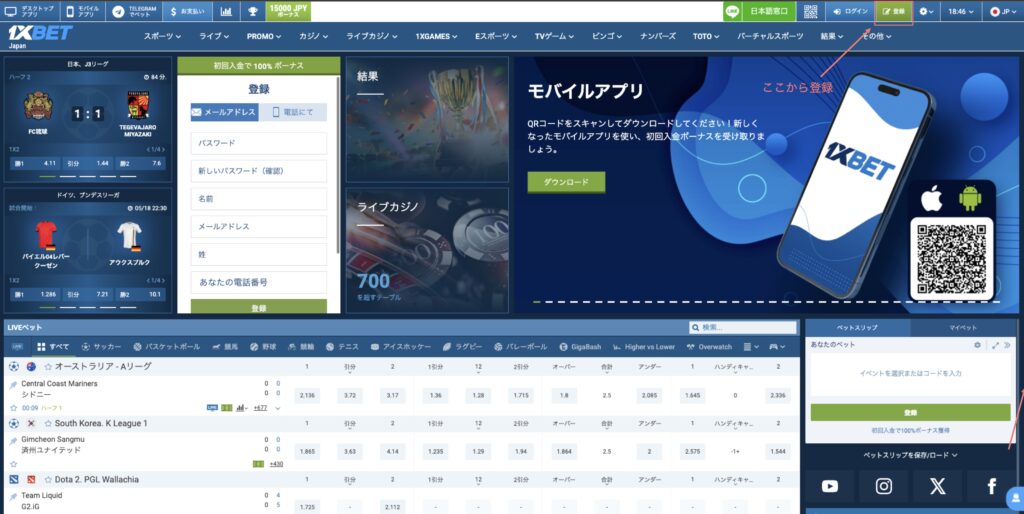
Task: Collapse bet slip panel with double-chevron icon
Action: (1008, 345)
